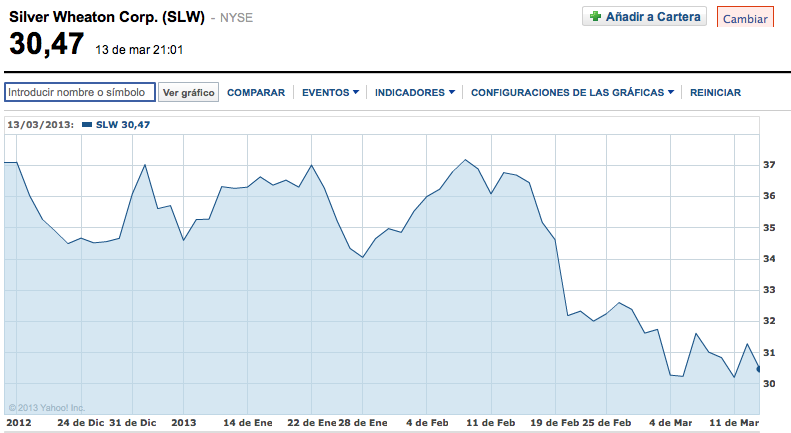This screenshot has width=791, height=433.
Task: Click the 30,47 price quote
Action: [x=46, y=44]
